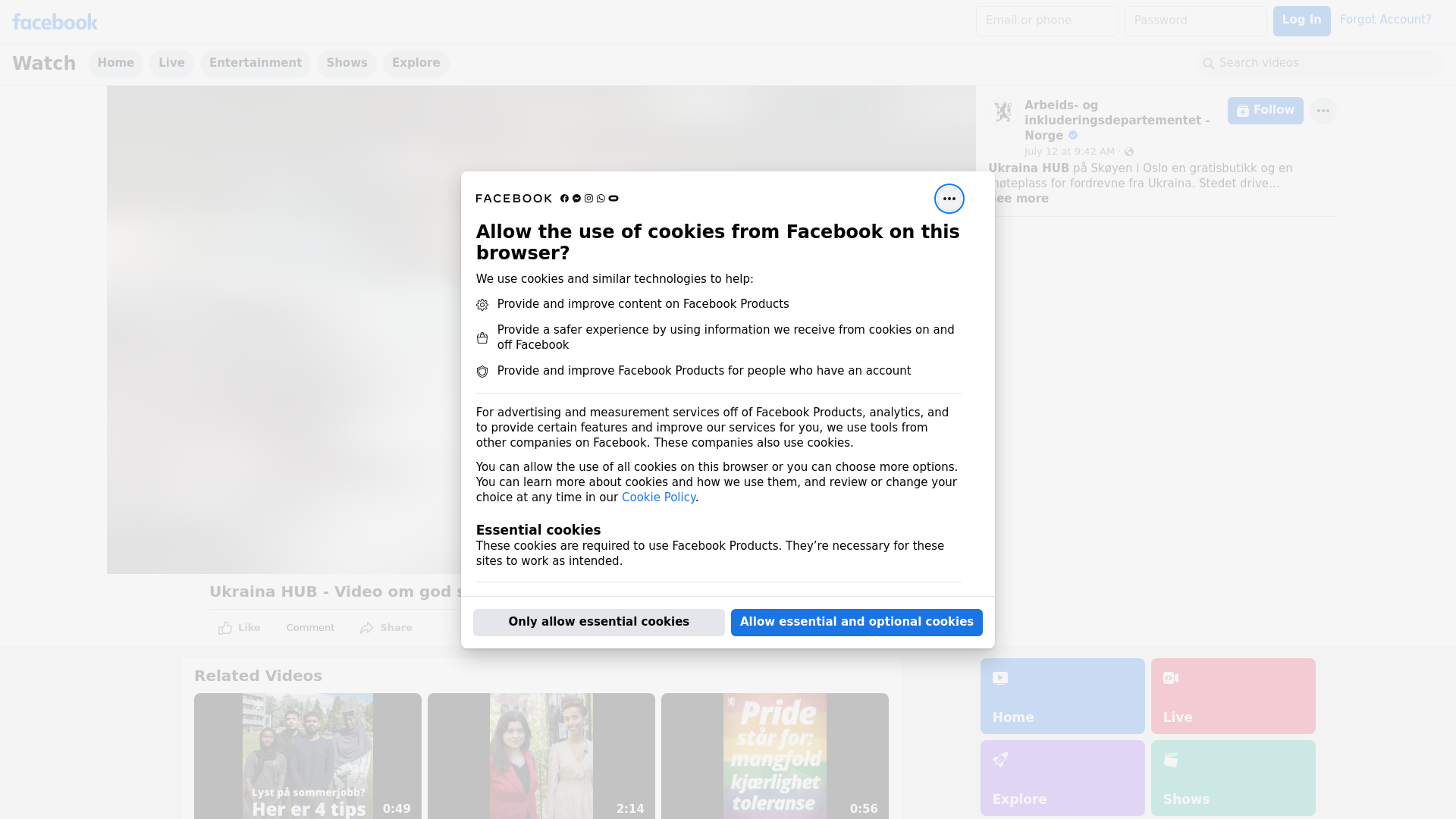Open the page name Arbeids- og inkluderingsdepartementet
The image size is (1456, 819).
click(x=1117, y=121)
